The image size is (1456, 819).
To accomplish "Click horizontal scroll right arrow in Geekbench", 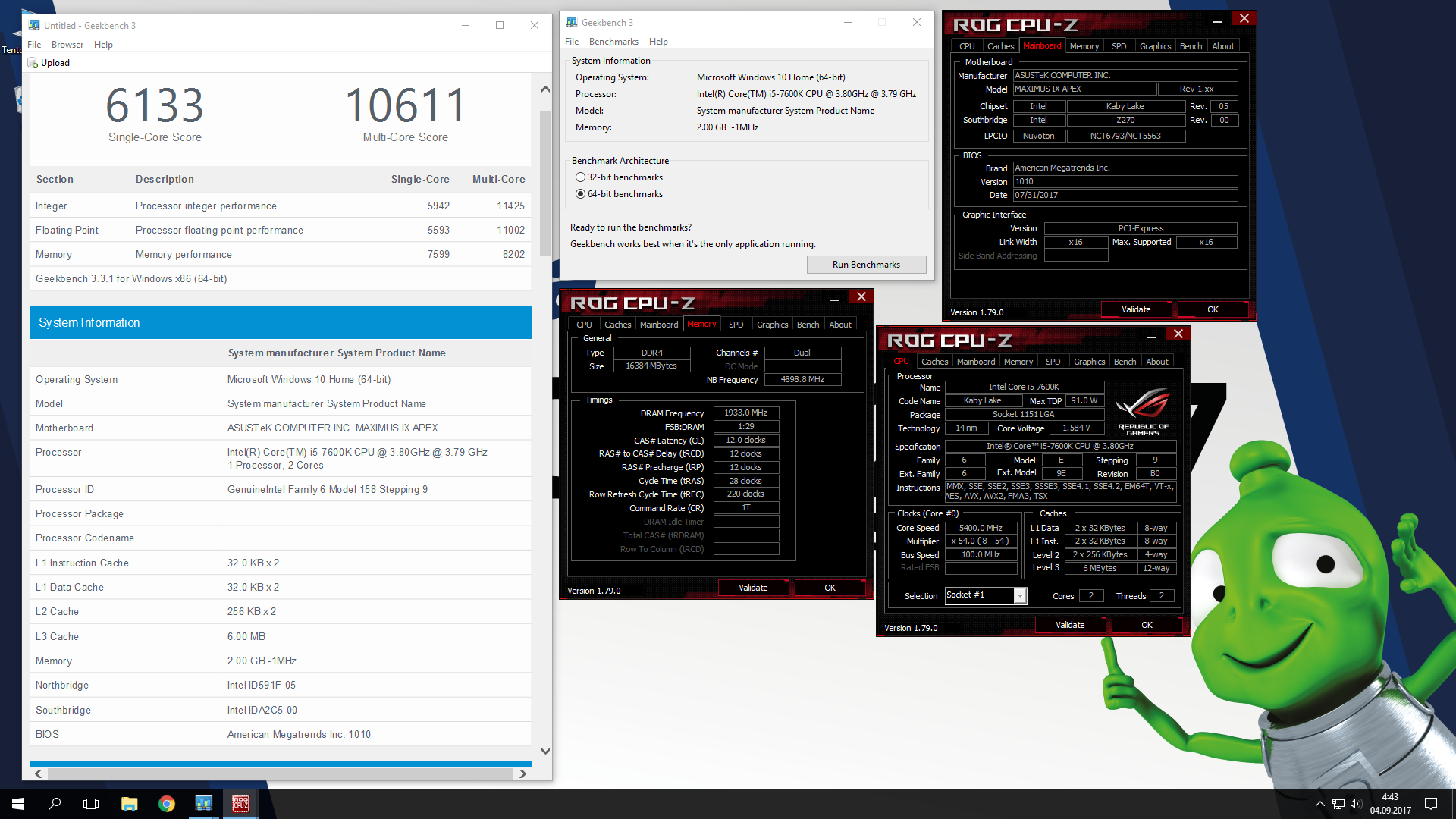I will pos(522,774).
